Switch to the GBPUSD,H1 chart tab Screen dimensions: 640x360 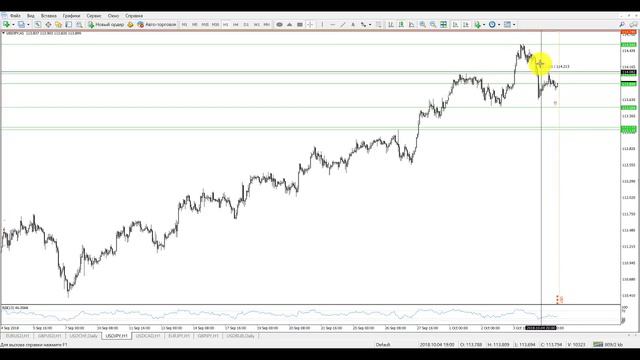point(49,336)
